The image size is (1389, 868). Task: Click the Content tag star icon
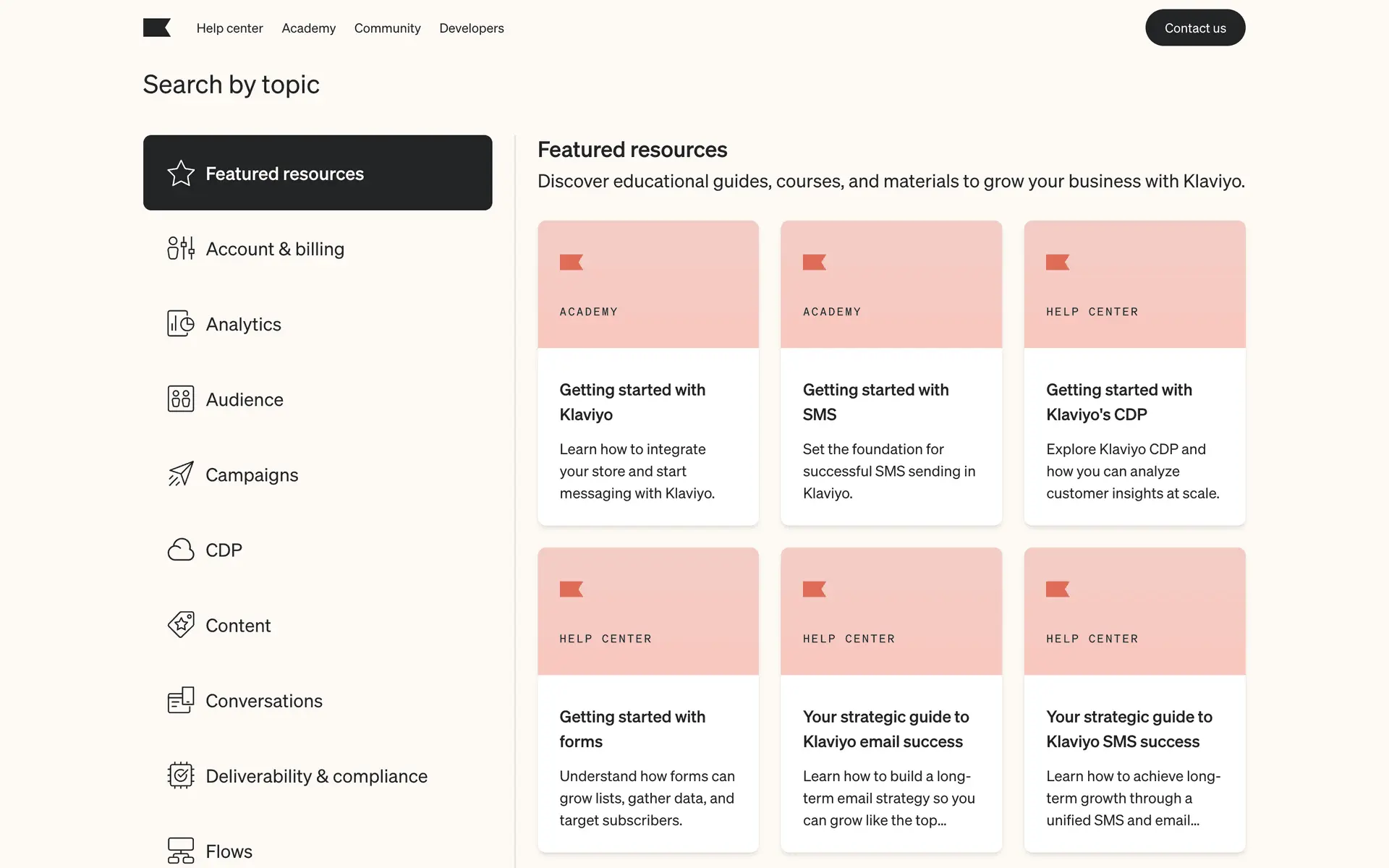181,625
